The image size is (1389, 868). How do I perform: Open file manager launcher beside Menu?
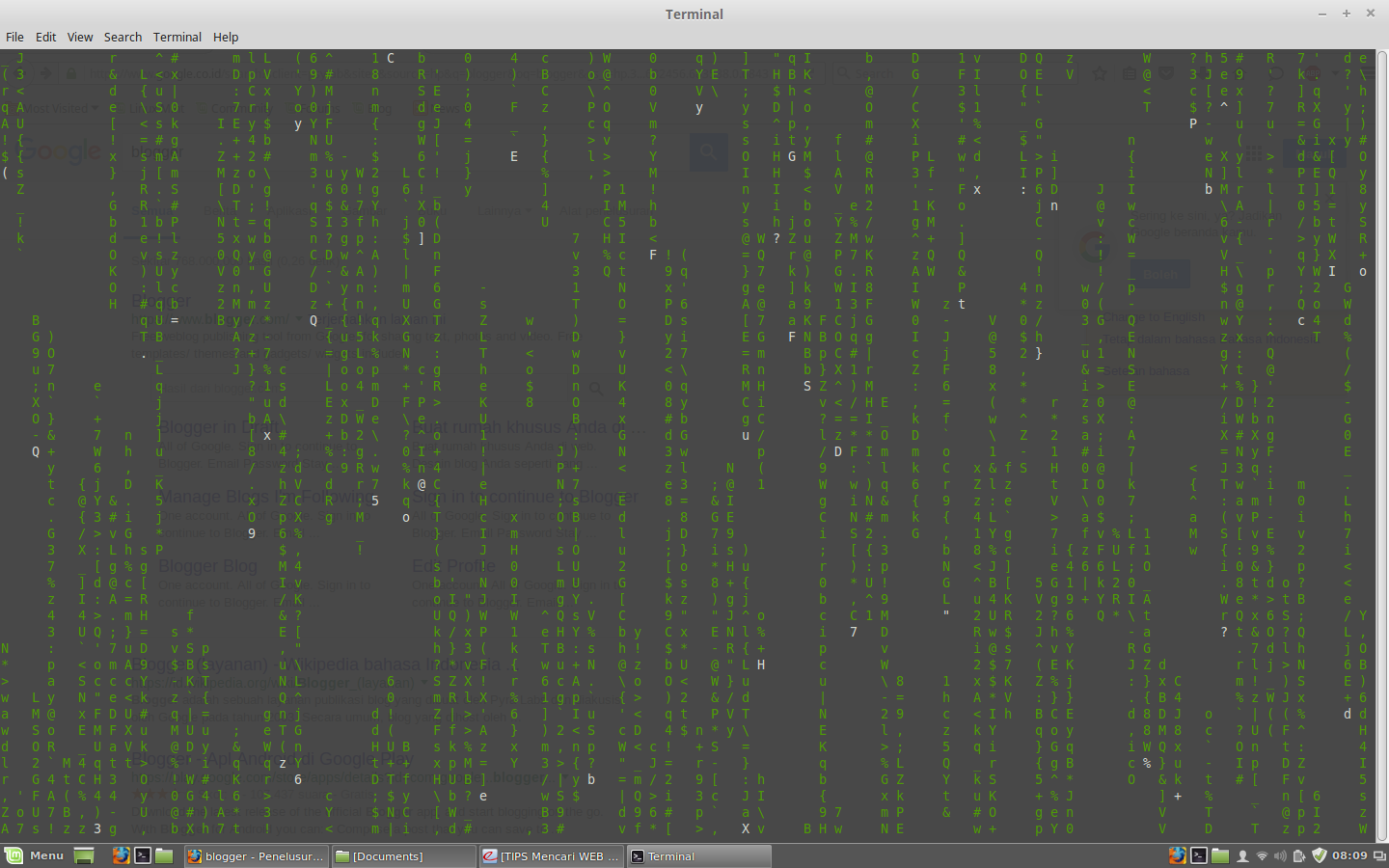pos(164,855)
